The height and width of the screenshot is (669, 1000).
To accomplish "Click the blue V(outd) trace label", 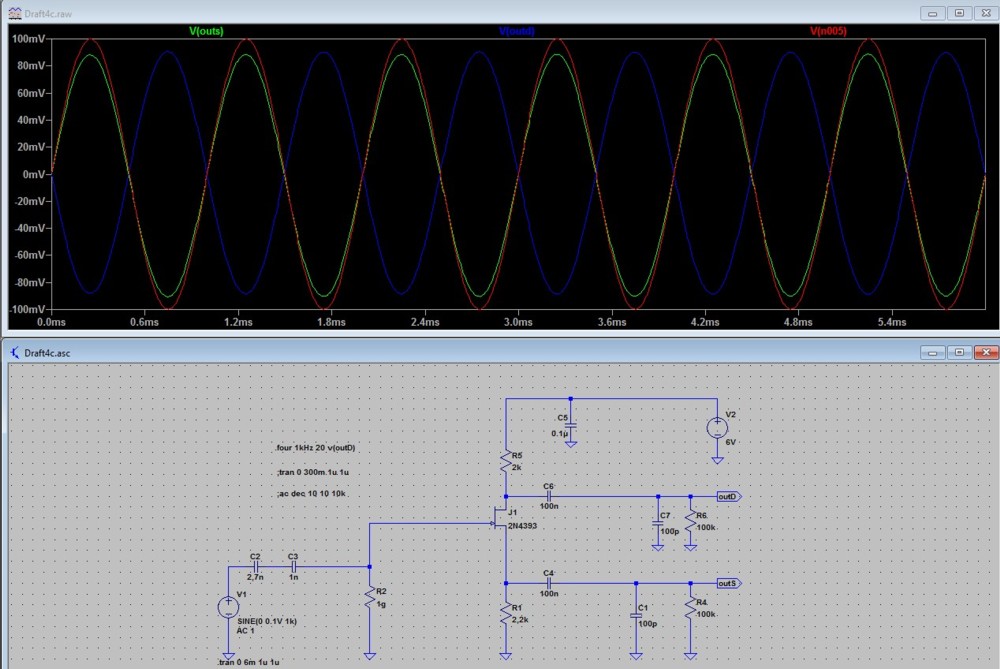I will 516,31.
